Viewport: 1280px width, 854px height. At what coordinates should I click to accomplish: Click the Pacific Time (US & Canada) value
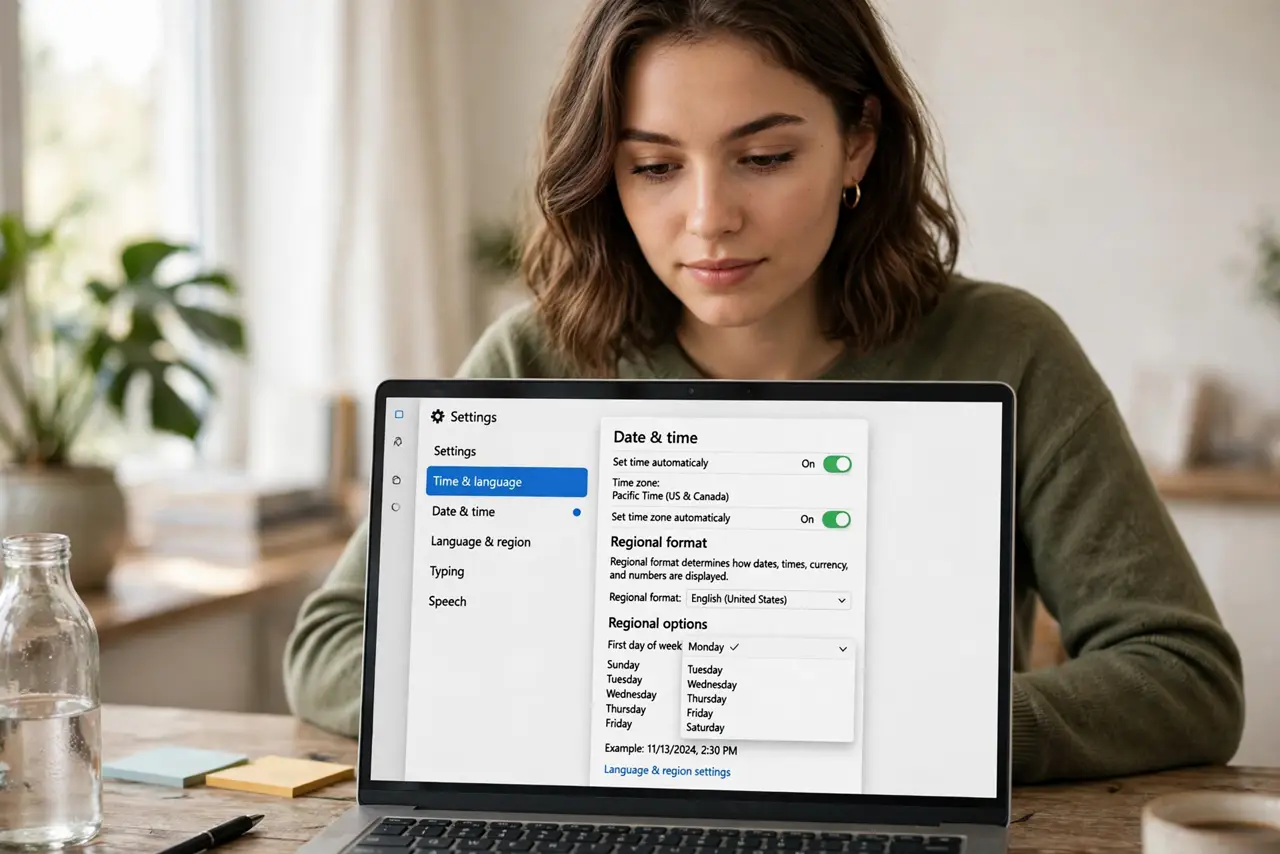(x=670, y=496)
